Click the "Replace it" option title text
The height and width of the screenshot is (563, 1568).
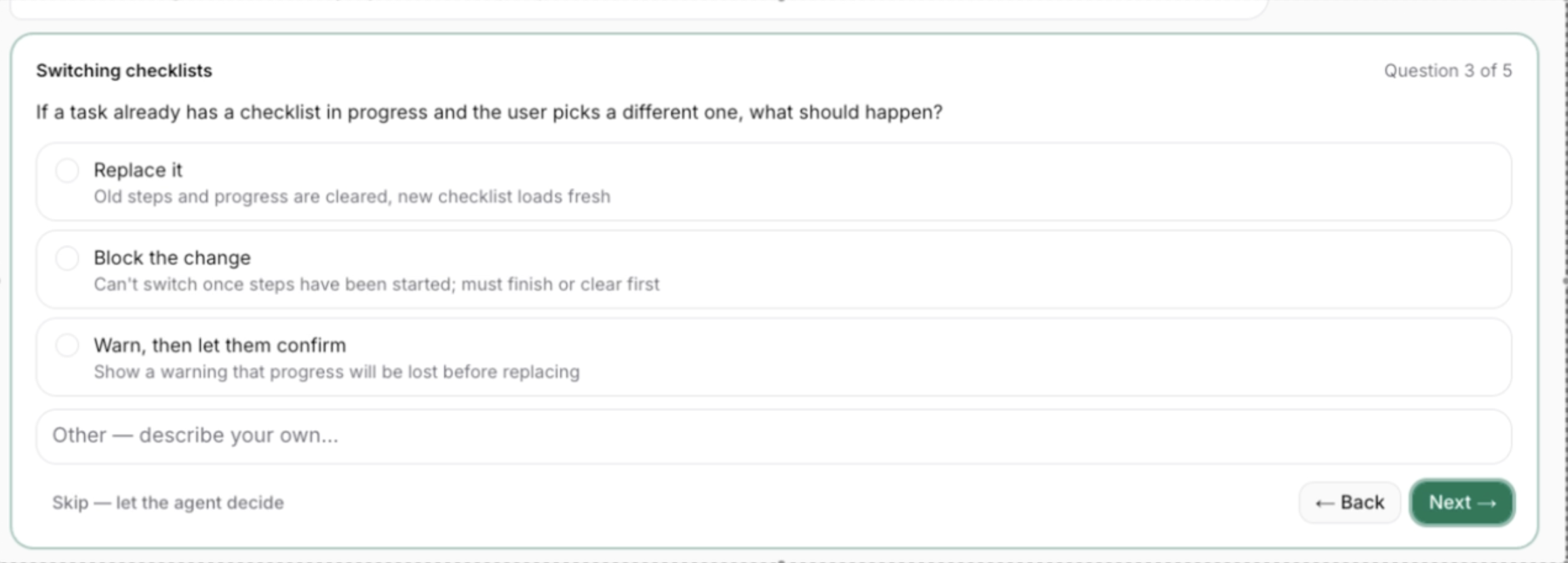[x=138, y=170]
